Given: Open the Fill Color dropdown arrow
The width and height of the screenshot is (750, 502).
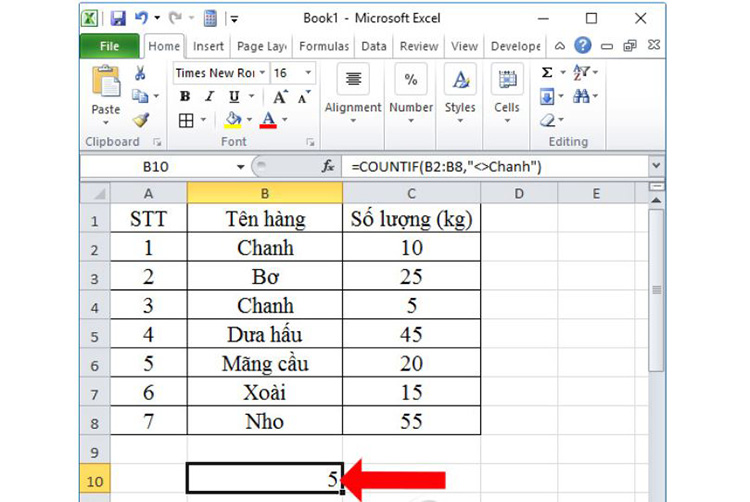Looking at the screenshot, I should pos(249,120).
